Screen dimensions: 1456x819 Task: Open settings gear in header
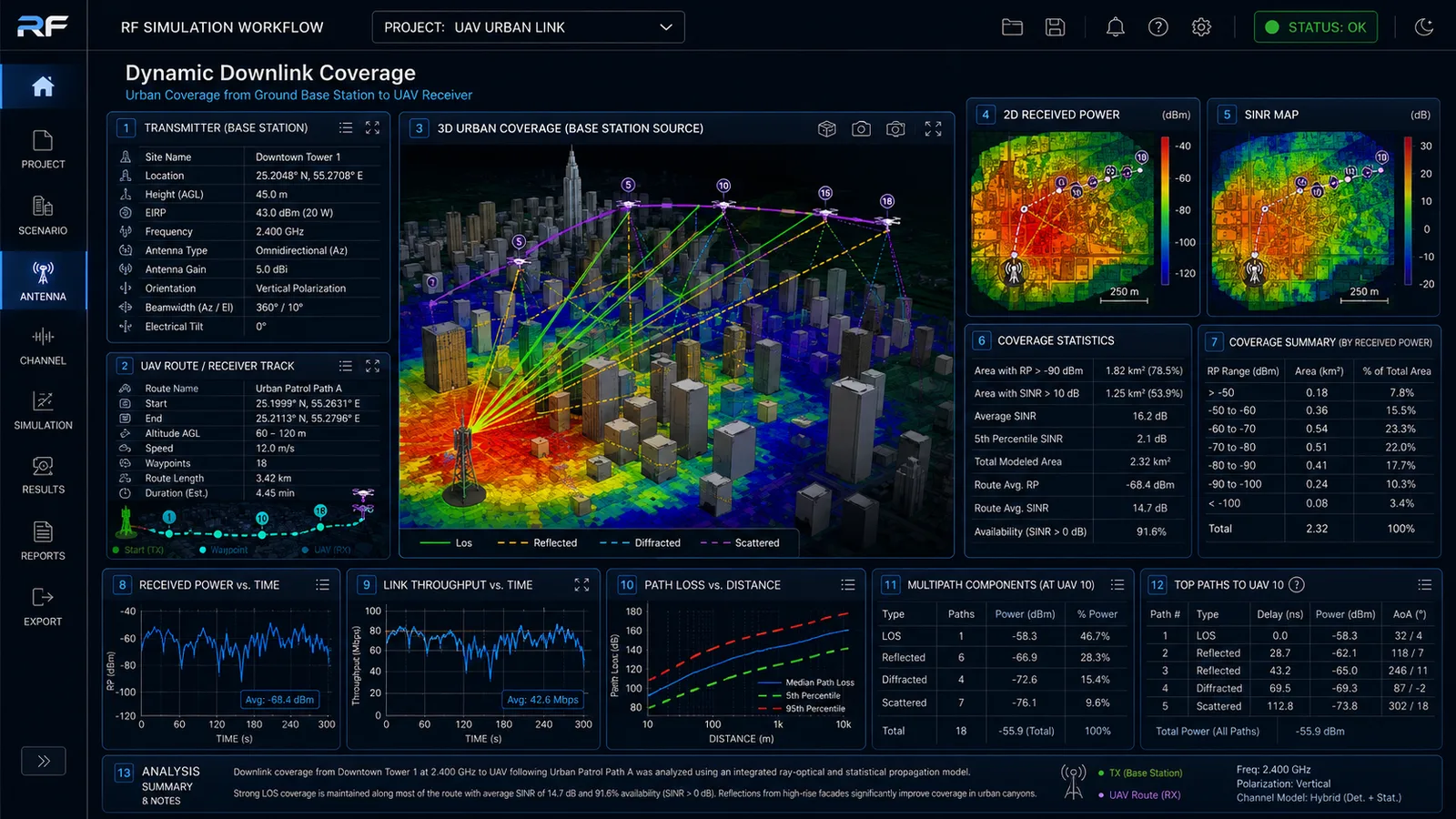pyautogui.click(x=1201, y=27)
